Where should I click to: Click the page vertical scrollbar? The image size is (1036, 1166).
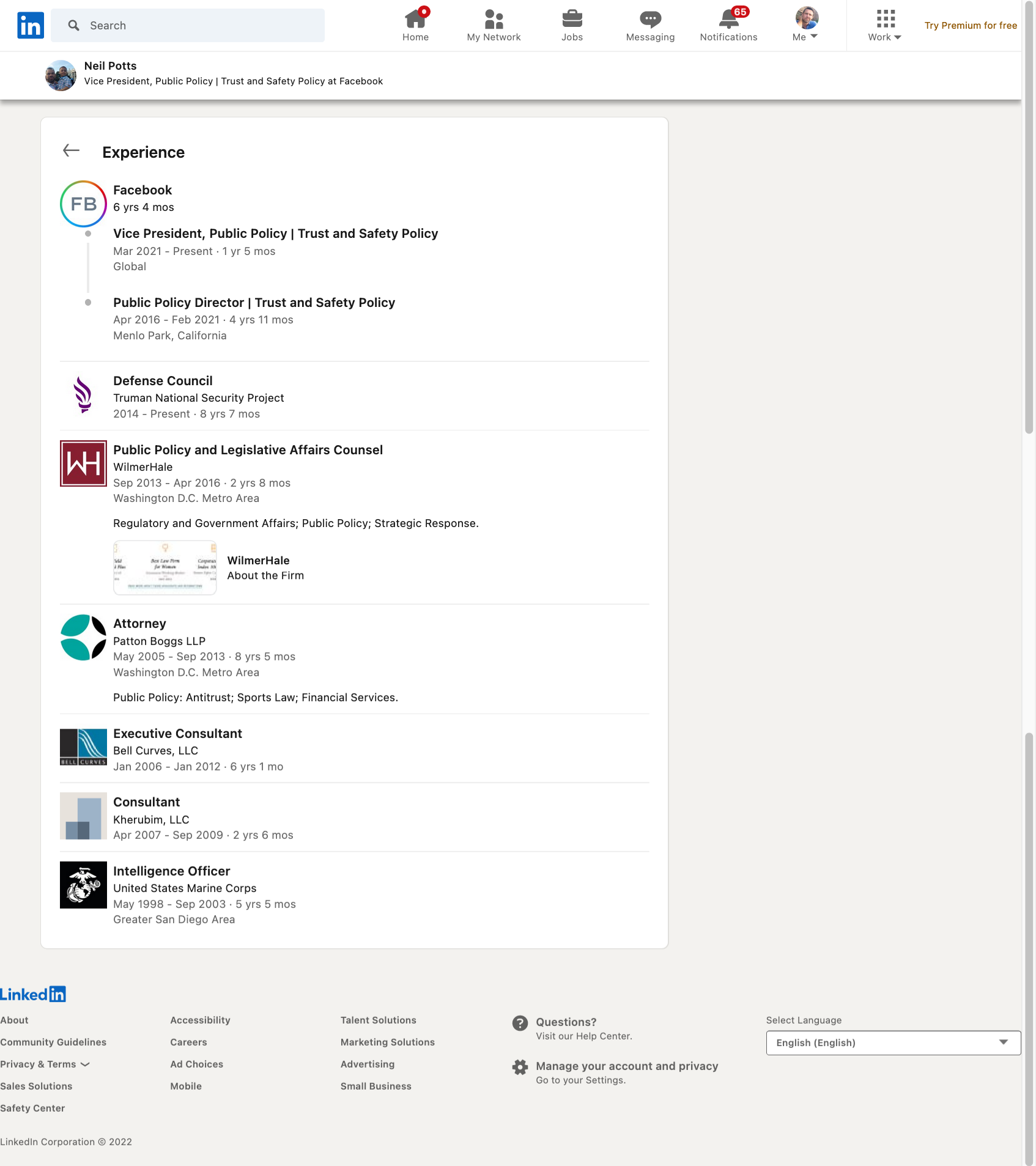click(1029, 245)
